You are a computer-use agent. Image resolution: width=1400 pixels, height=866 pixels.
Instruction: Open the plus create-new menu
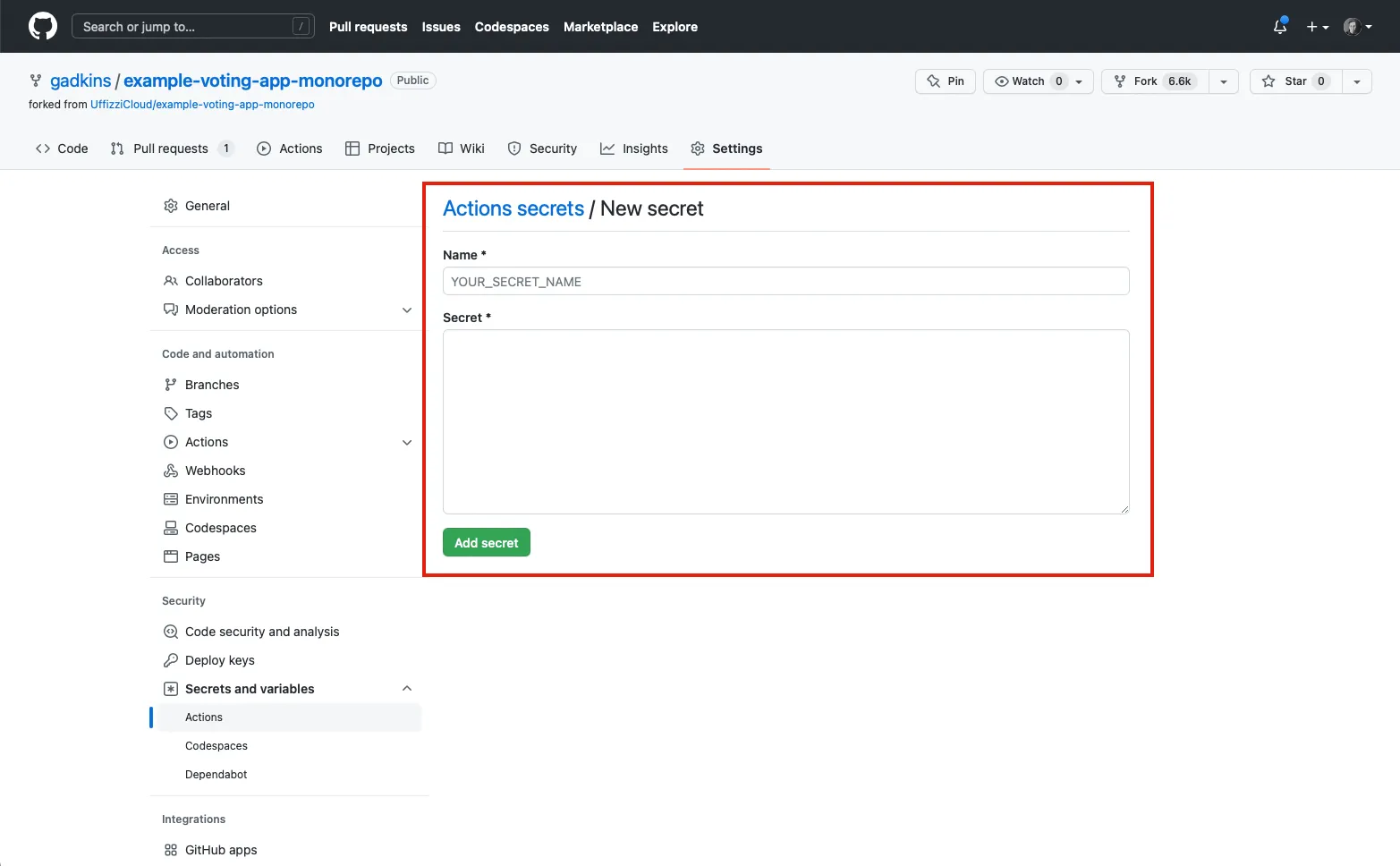[x=1317, y=27]
